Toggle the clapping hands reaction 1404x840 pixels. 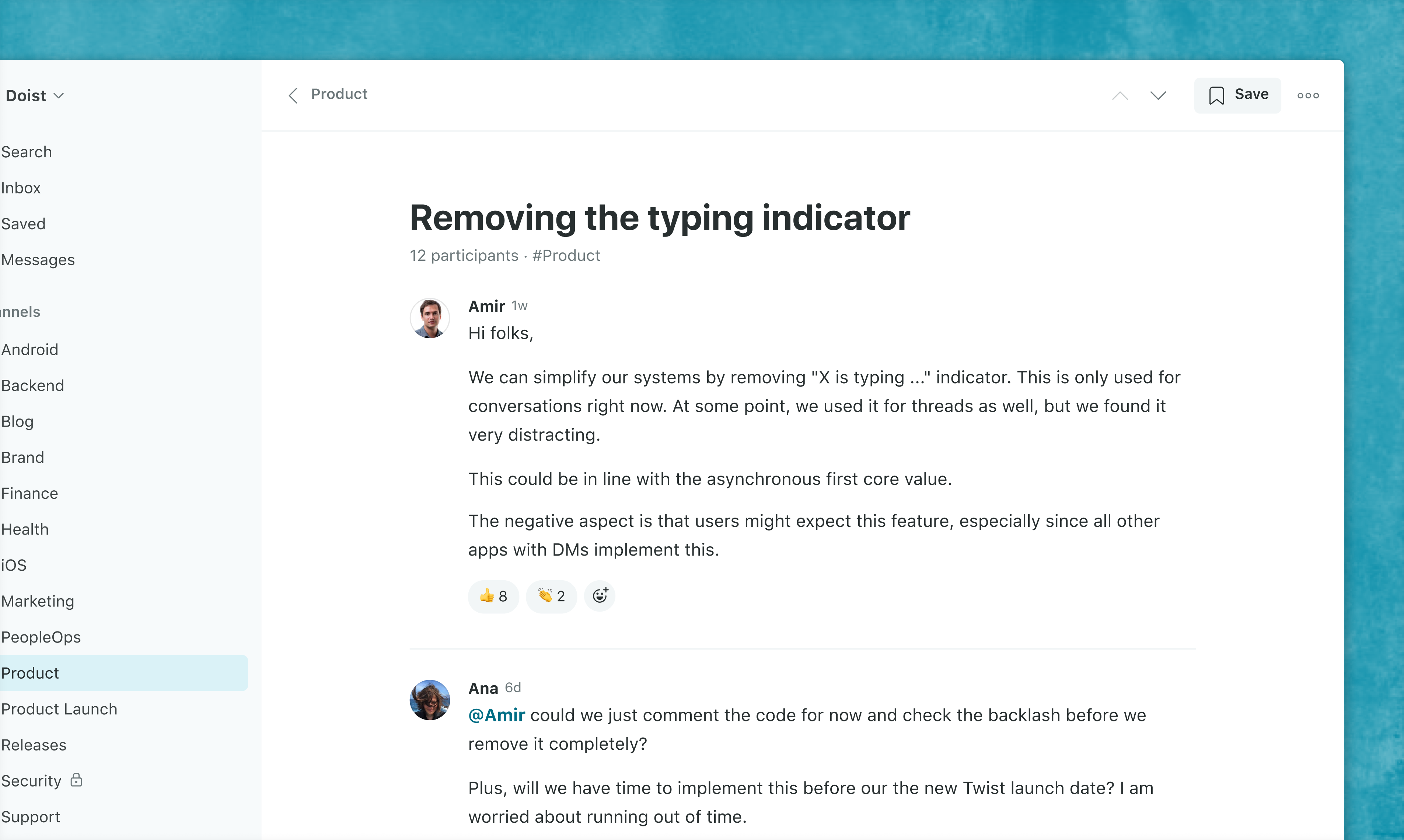(551, 596)
